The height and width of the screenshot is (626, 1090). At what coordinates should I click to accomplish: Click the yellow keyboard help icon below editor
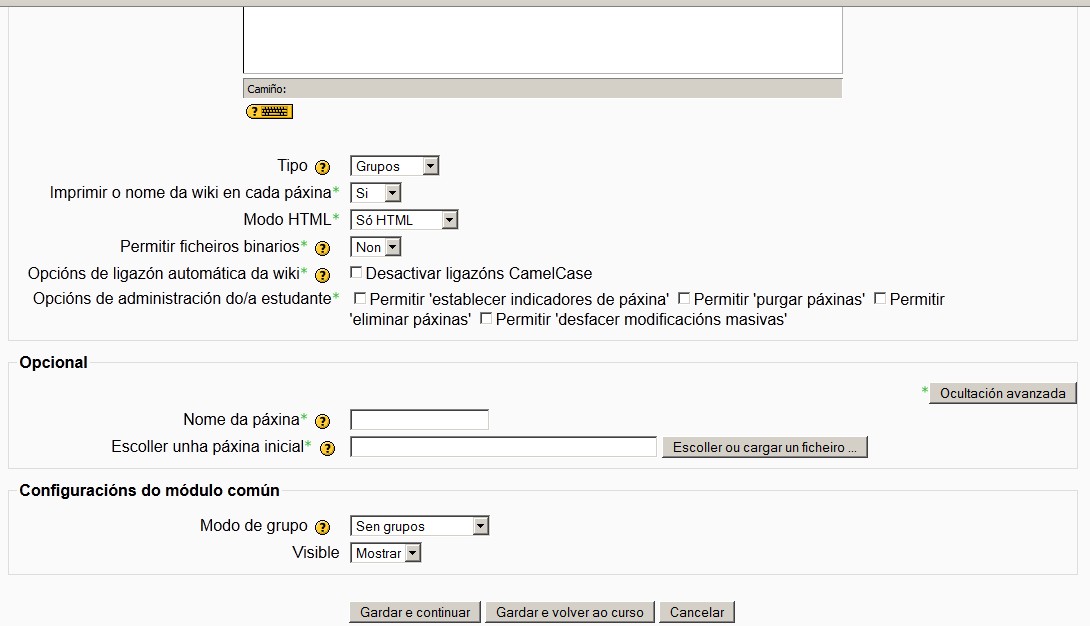pos(269,112)
